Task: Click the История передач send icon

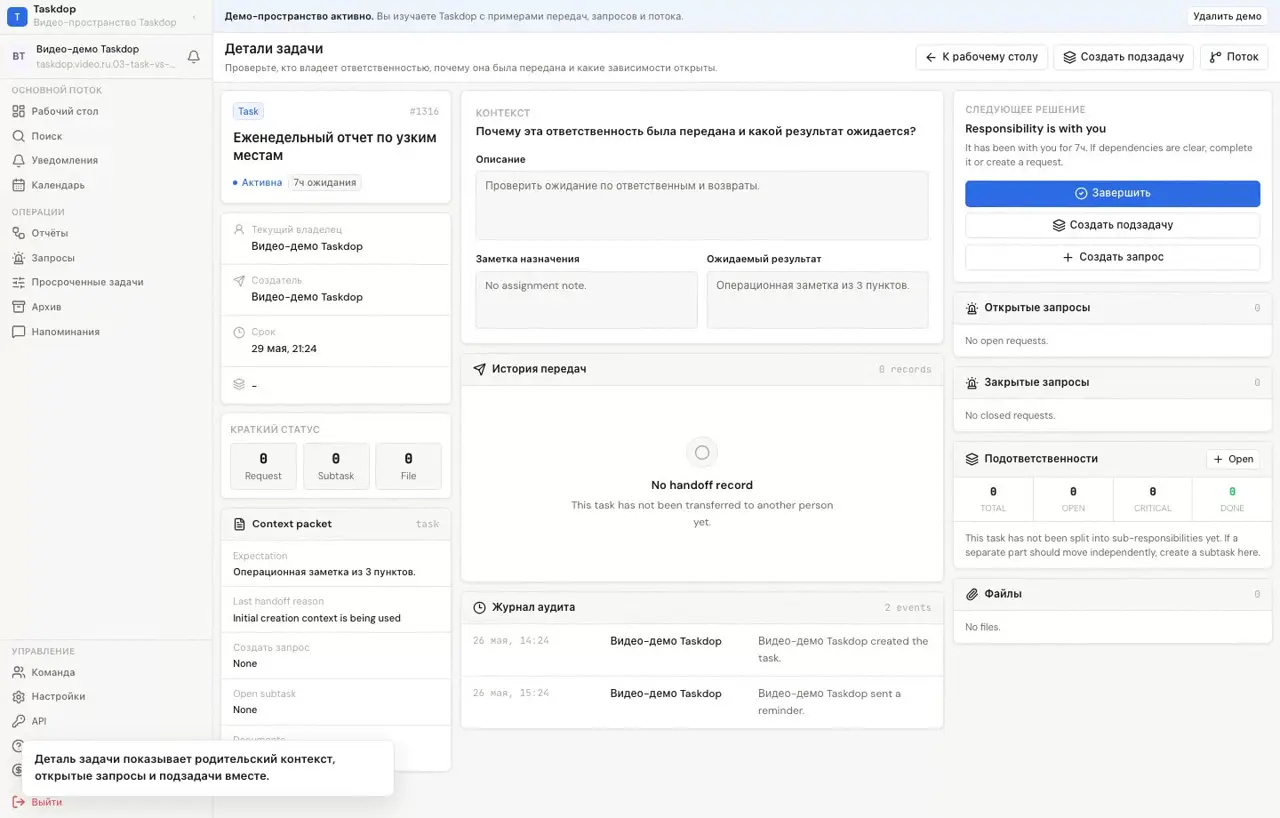Action: tap(480, 369)
